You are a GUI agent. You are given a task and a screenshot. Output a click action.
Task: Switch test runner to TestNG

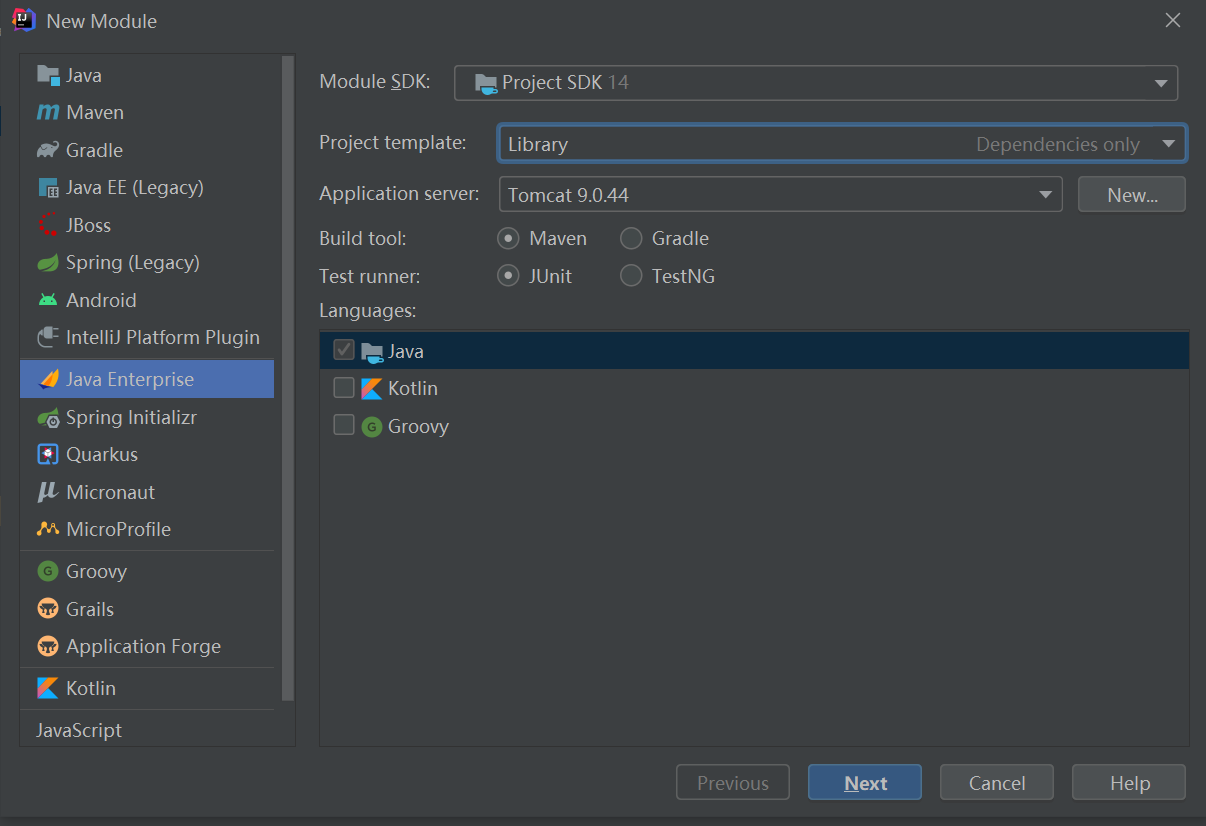click(x=631, y=276)
